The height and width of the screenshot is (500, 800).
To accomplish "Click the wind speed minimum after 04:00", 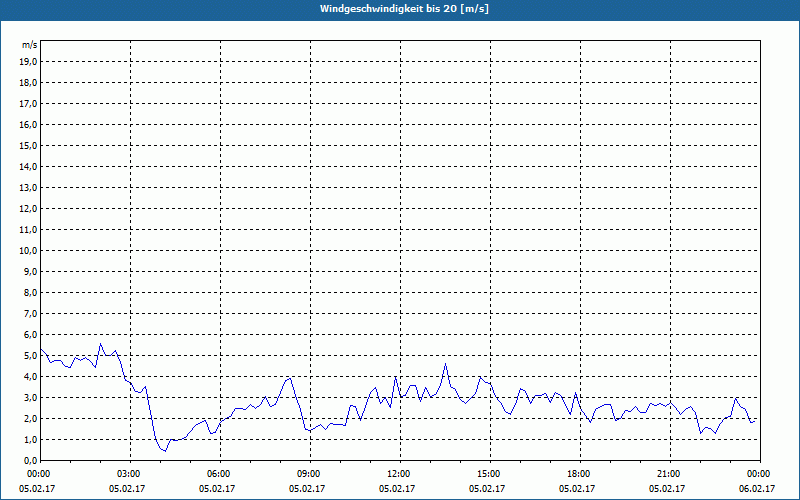I will click(x=165, y=451).
